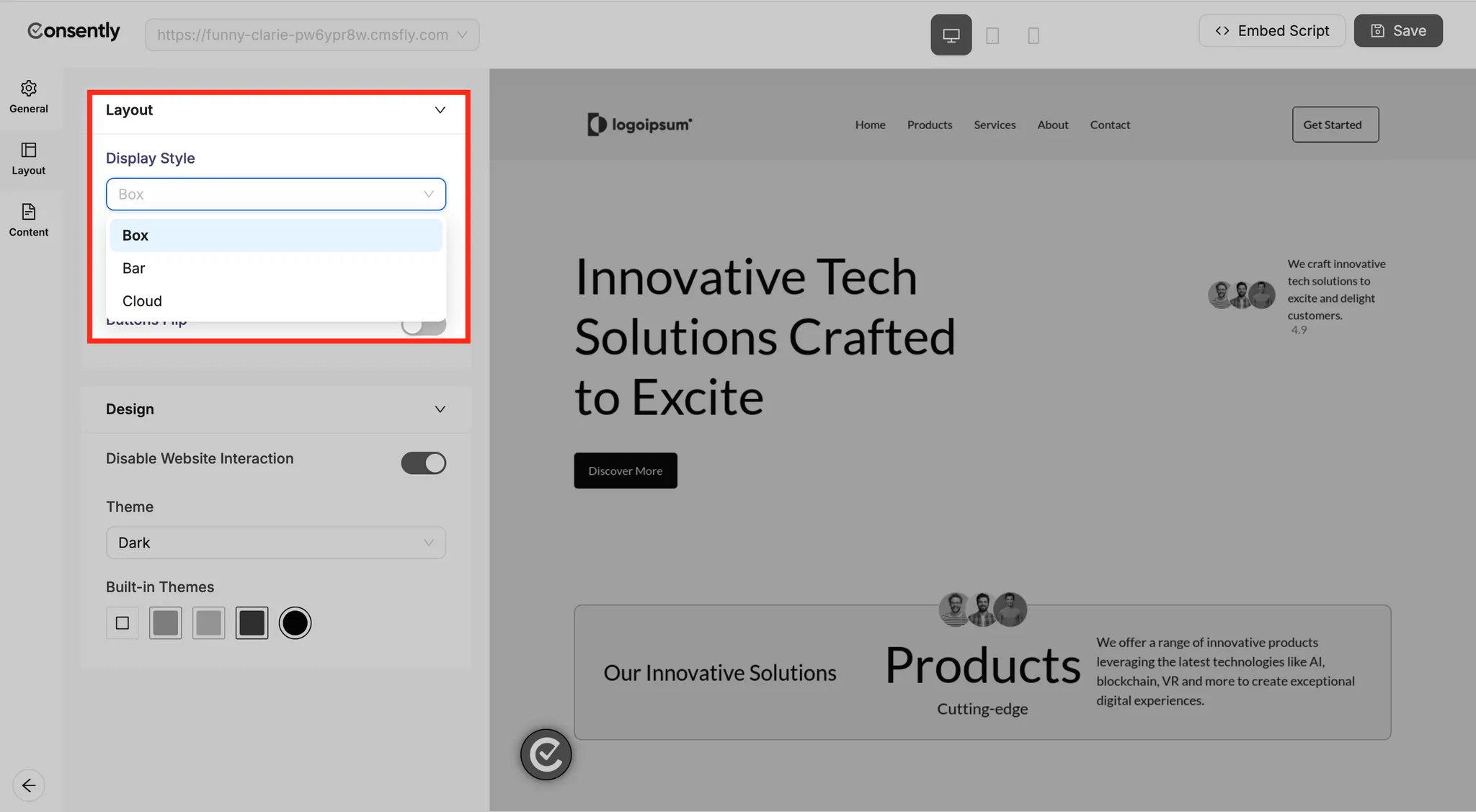Select the Layout sidebar icon

point(29,159)
